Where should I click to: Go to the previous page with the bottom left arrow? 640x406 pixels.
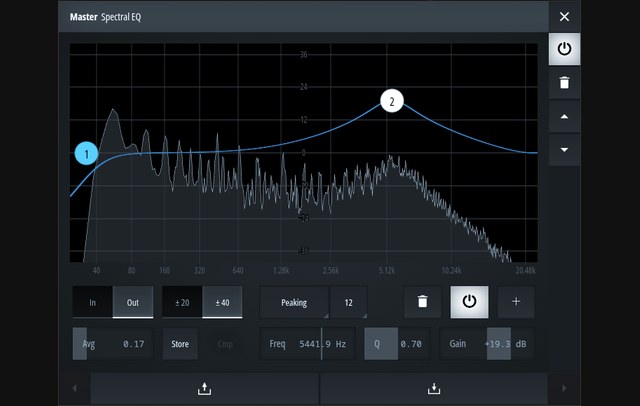75,388
